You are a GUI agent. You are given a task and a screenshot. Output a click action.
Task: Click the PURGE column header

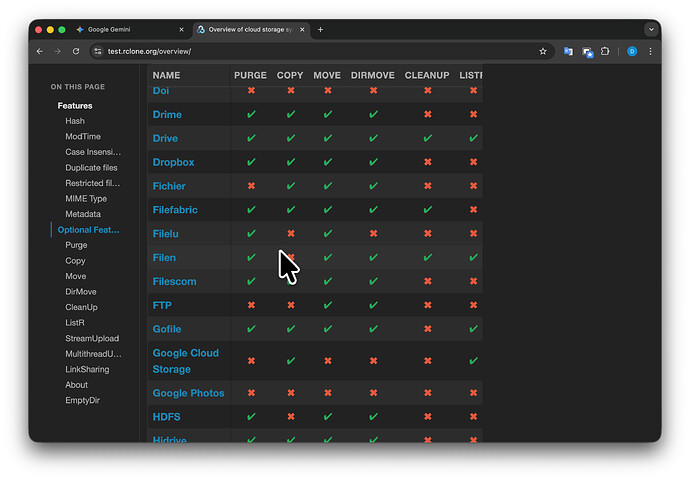click(250, 75)
